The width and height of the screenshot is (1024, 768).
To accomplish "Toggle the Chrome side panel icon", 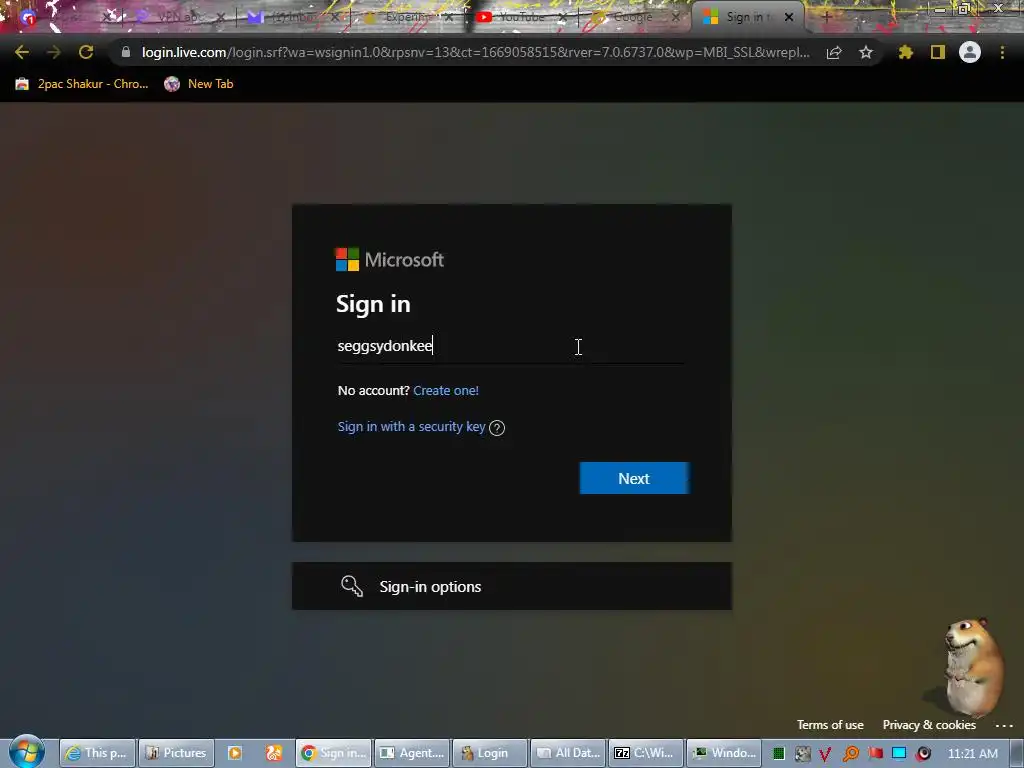I will 938,52.
